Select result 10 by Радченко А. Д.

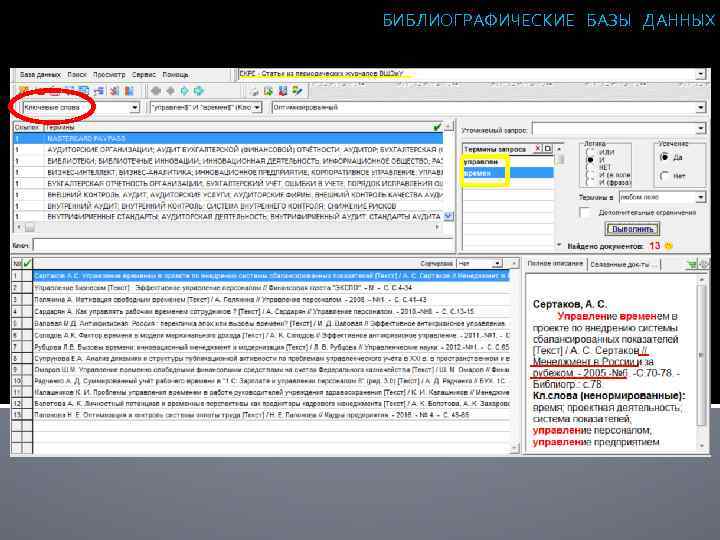tap(271, 381)
